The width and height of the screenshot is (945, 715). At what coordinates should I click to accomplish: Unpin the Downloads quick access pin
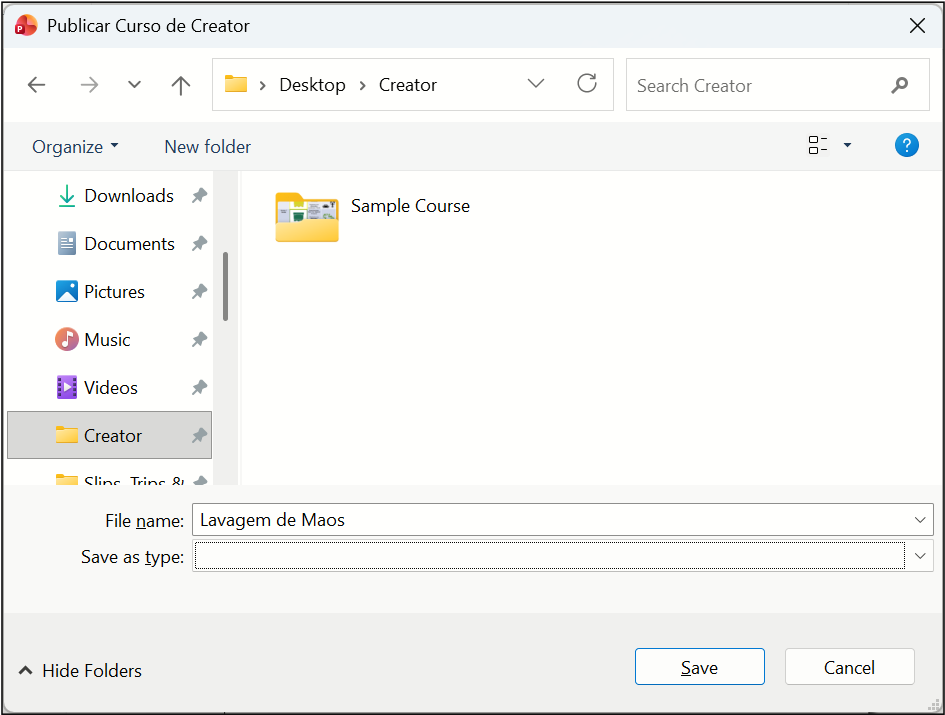tap(199, 196)
